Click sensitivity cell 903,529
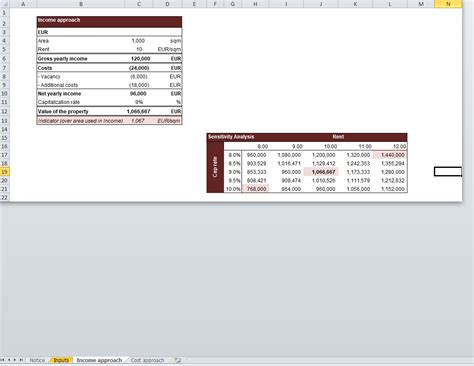Viewport: 474px width, 366px height. pyautogui.click(x=255, y=163)
